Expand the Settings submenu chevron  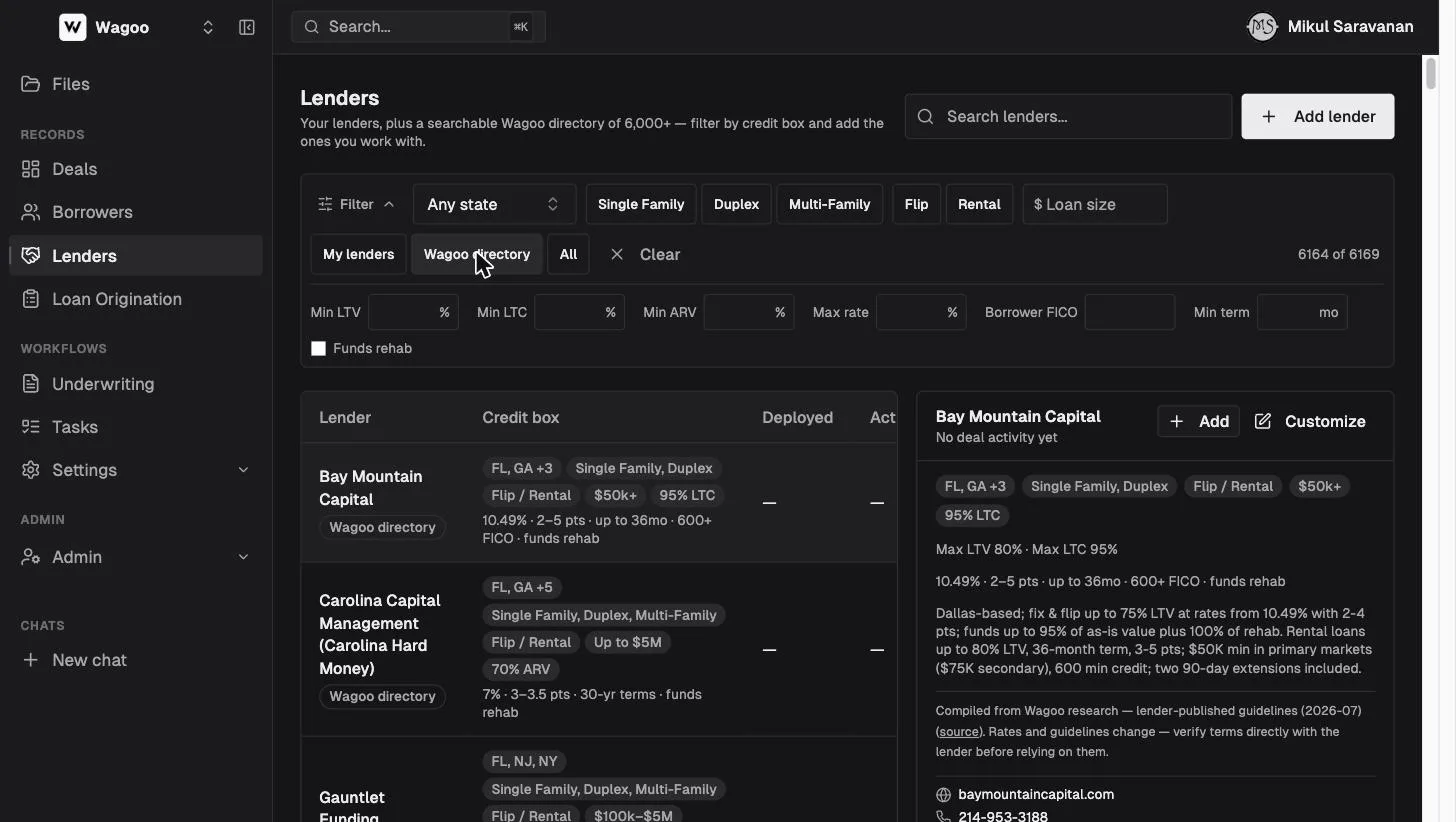(243, 470)
